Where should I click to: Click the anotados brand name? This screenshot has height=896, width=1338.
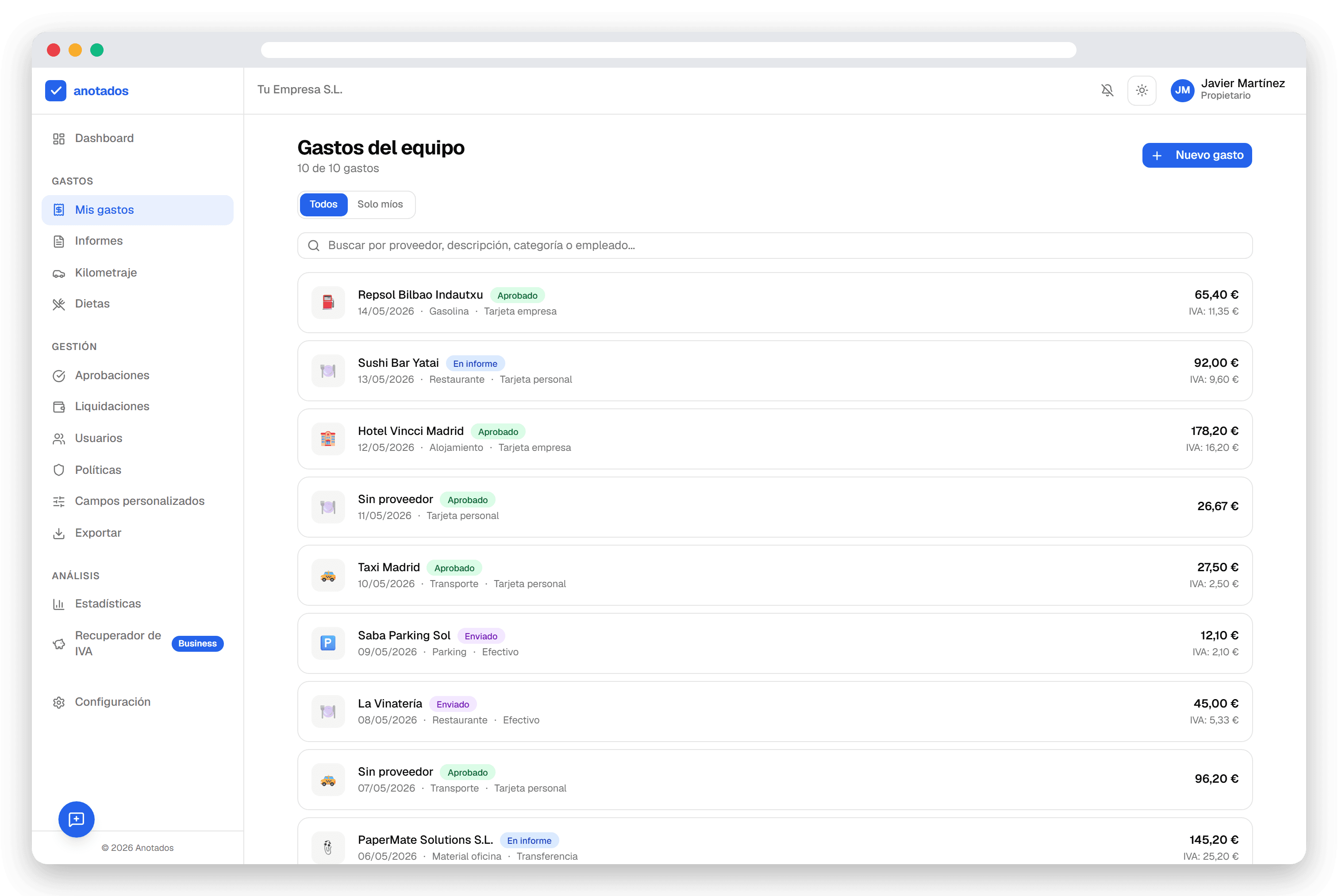101,91
